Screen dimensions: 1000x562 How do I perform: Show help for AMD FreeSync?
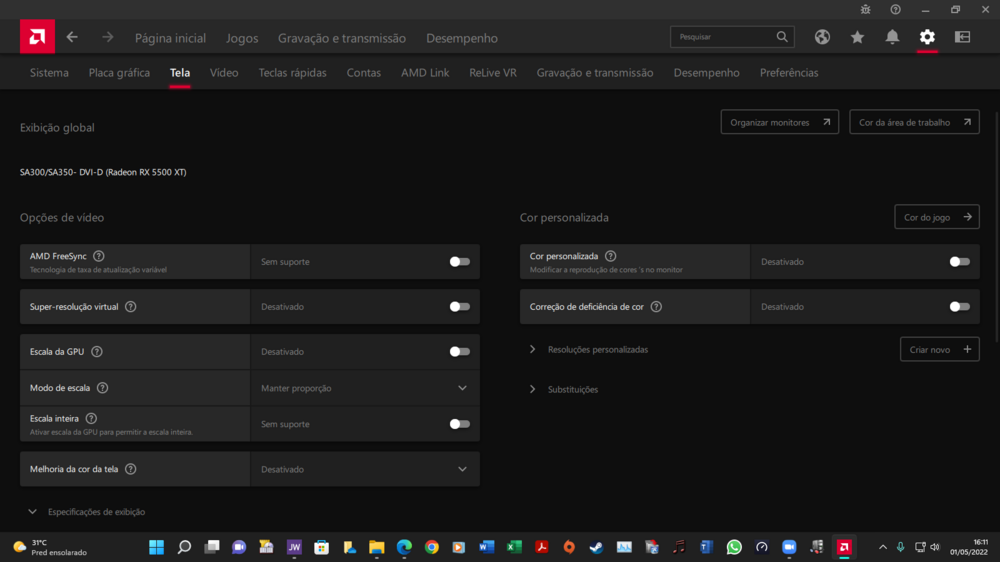[99, 256]
